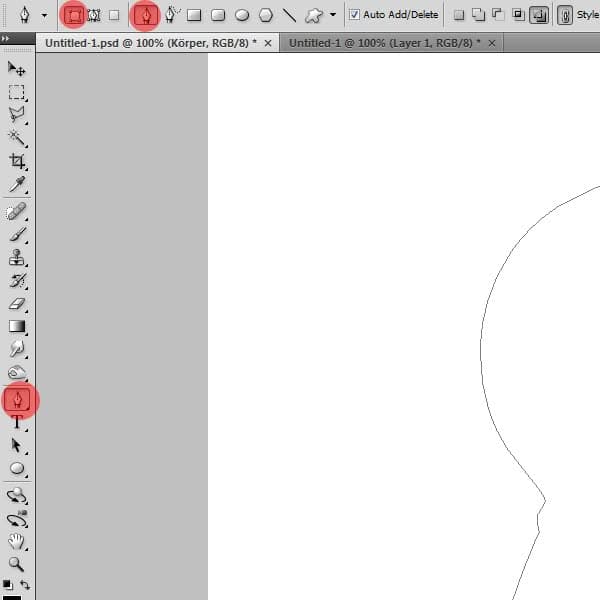The width and height of the screenshot is (600, 600).
Task: Select the Hand tool
Action: pos(16,541)
